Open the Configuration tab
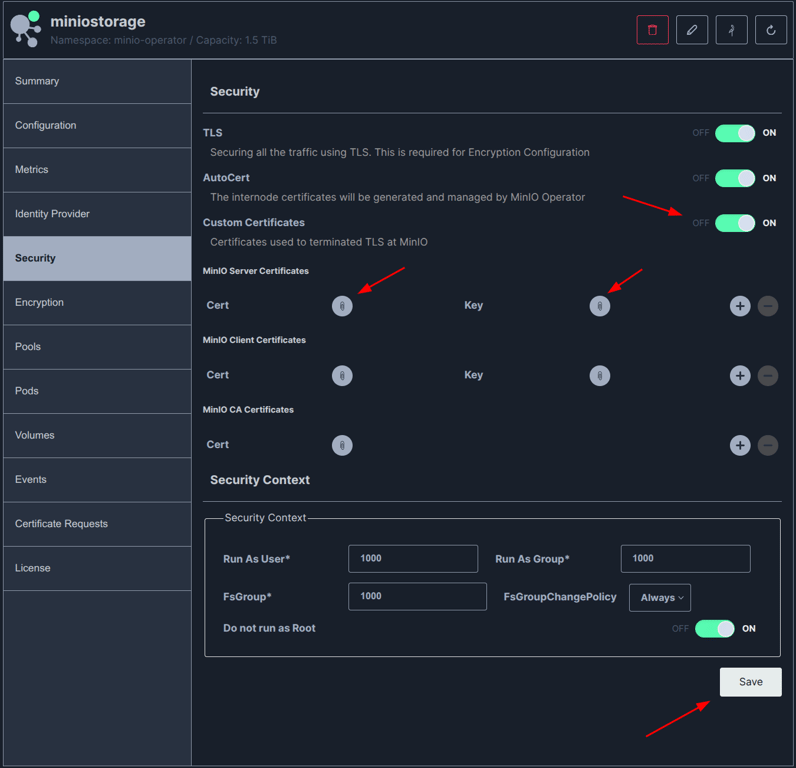The width and height of the screenshot is (796, 768). click(x=97, y=125)
